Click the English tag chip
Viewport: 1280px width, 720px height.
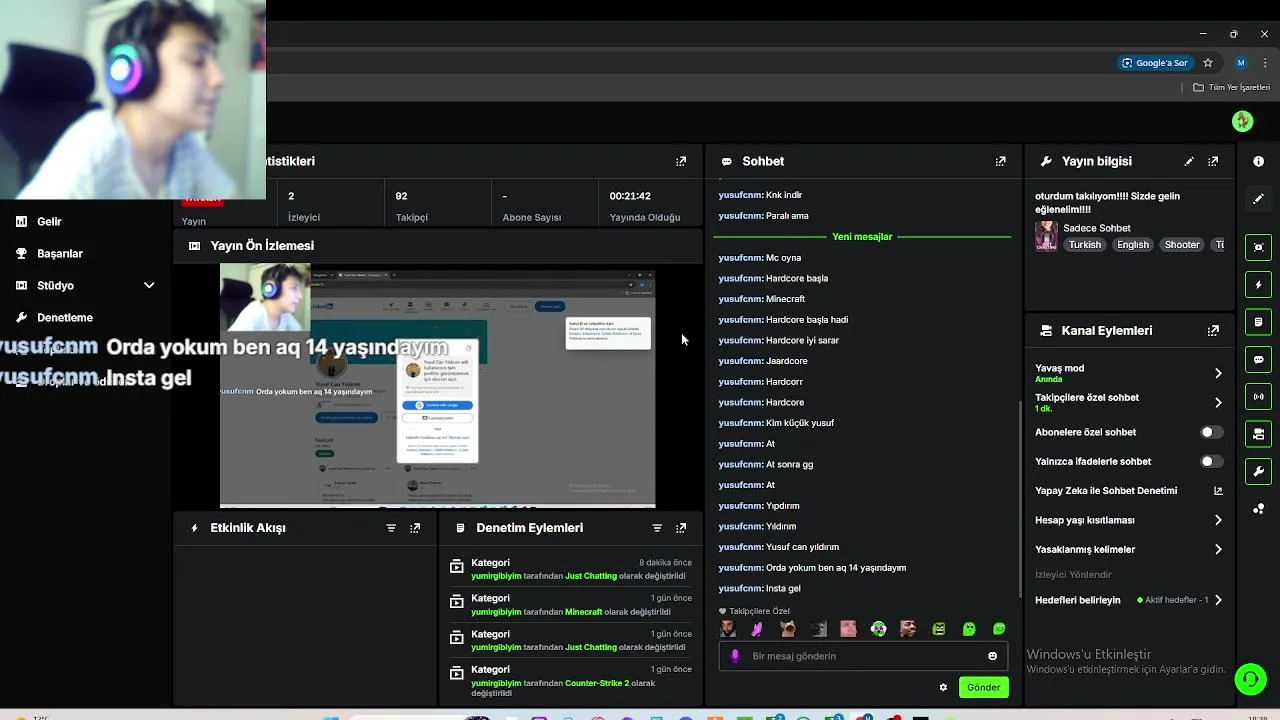coord(1133,245)
